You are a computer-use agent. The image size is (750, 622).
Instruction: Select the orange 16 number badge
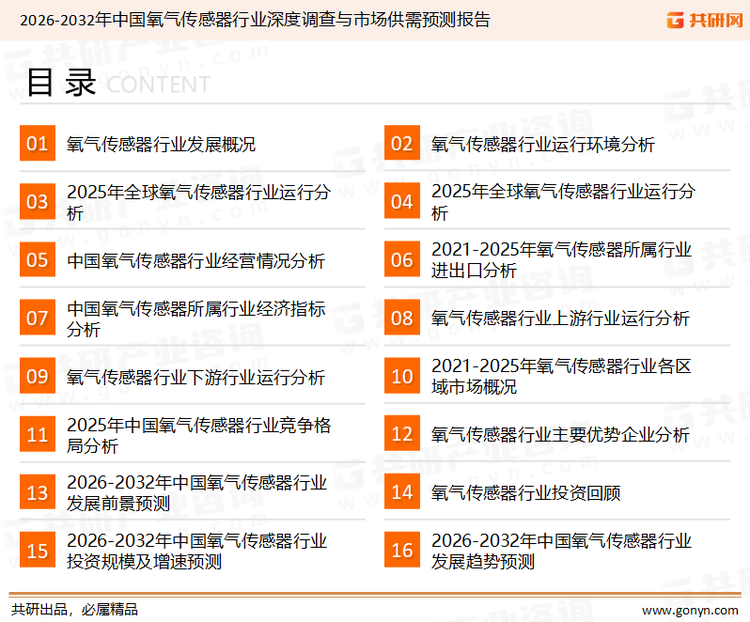coord(402,550)
